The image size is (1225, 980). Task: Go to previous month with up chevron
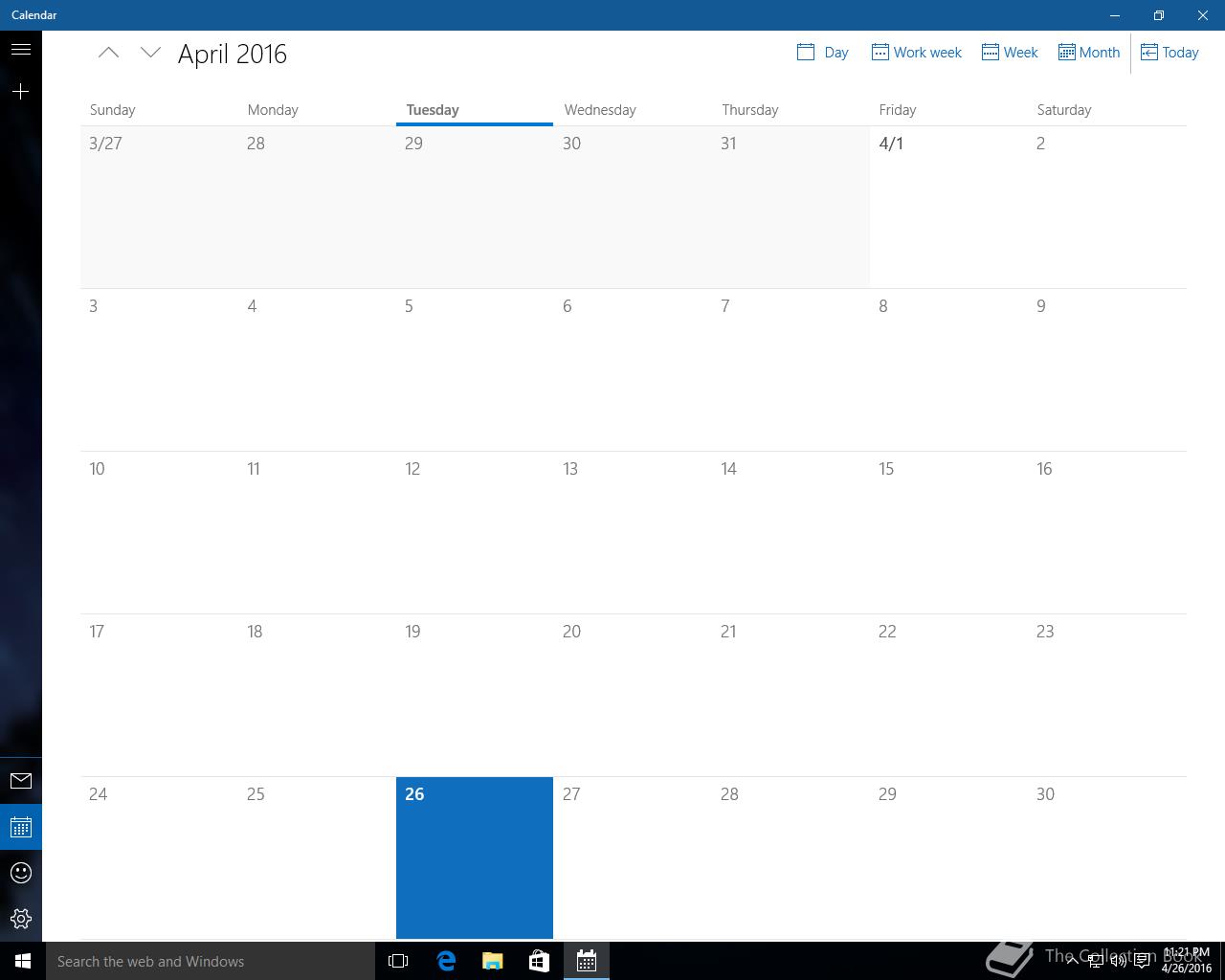[108, 53]
